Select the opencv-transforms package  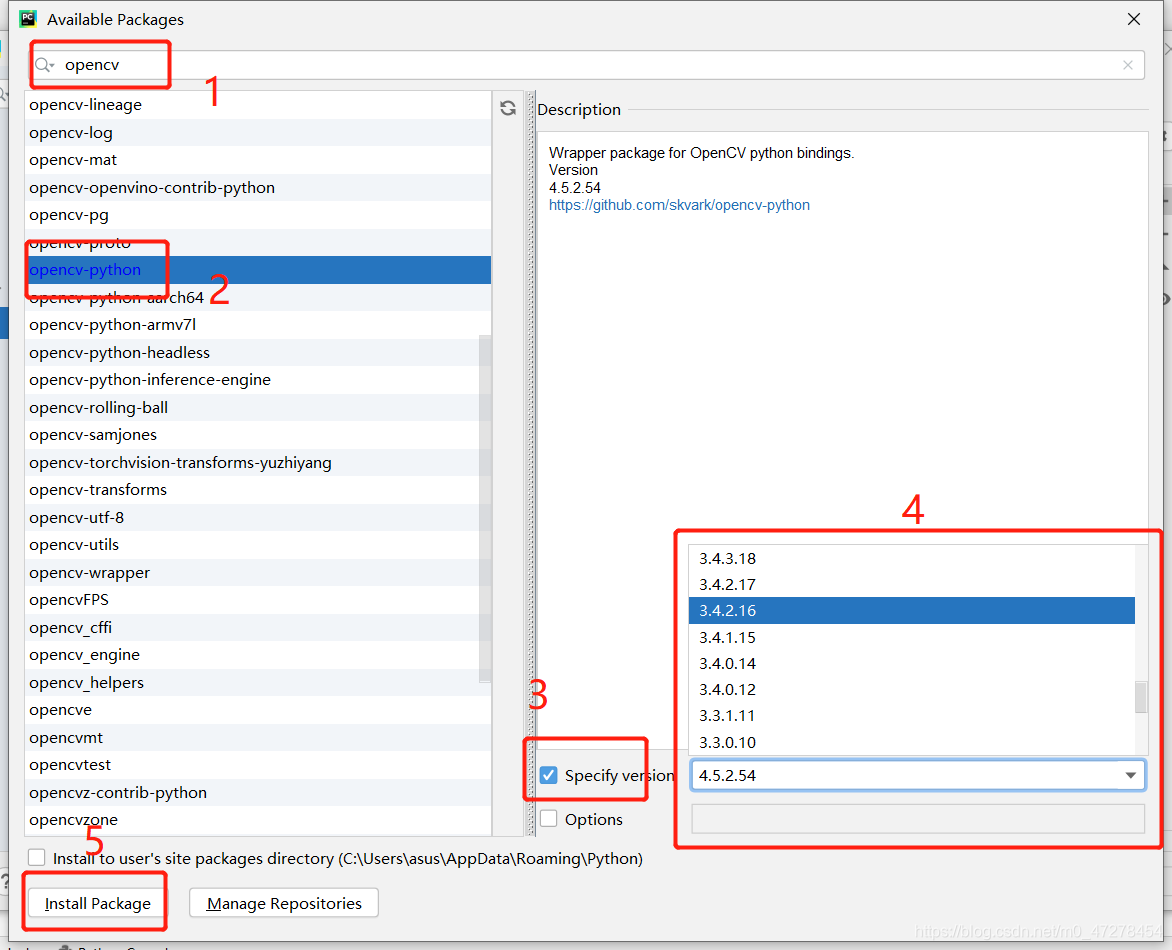(x=258, y=490)
